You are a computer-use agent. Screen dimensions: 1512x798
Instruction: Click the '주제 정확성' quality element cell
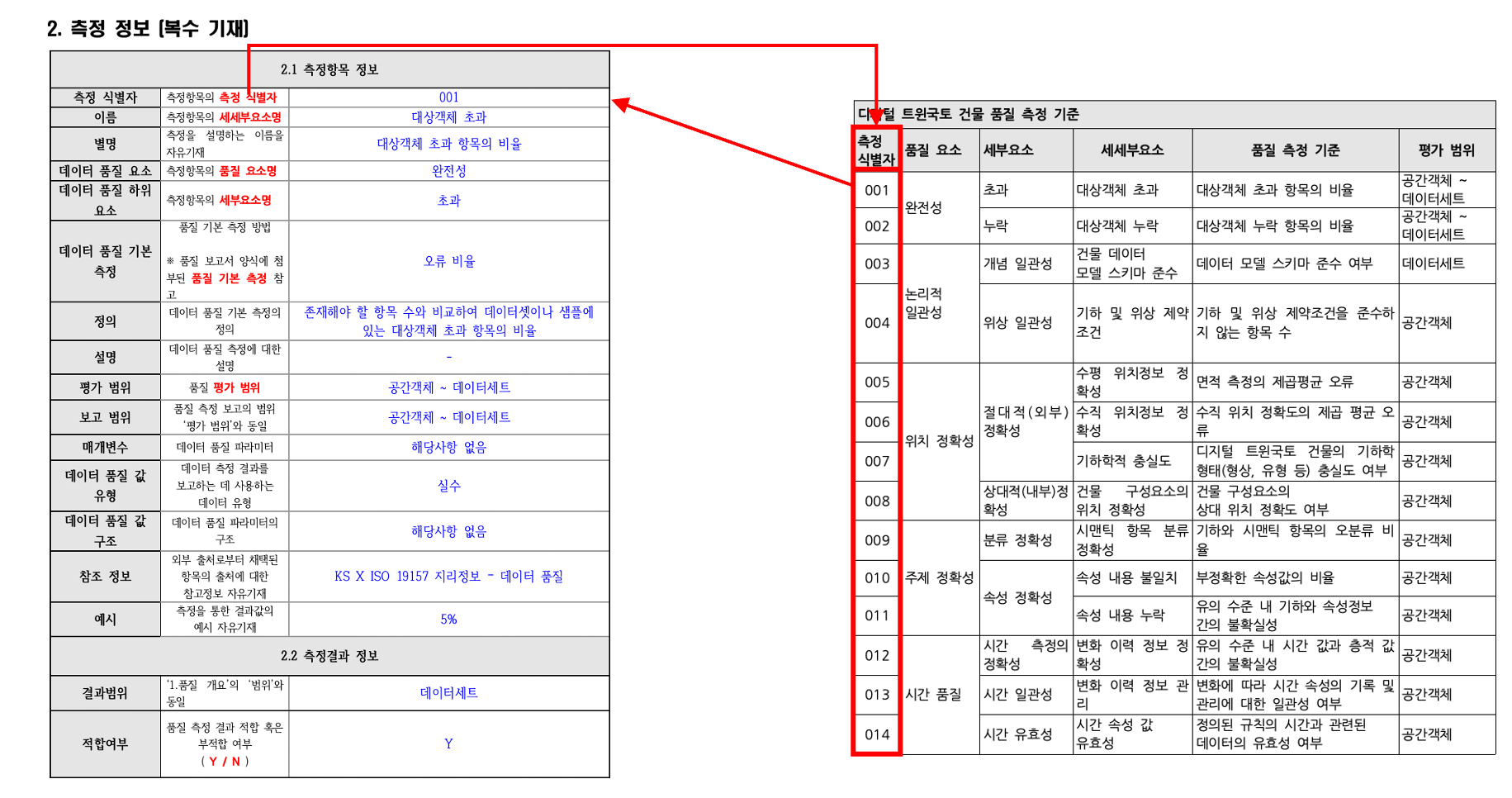pos(939,577)
